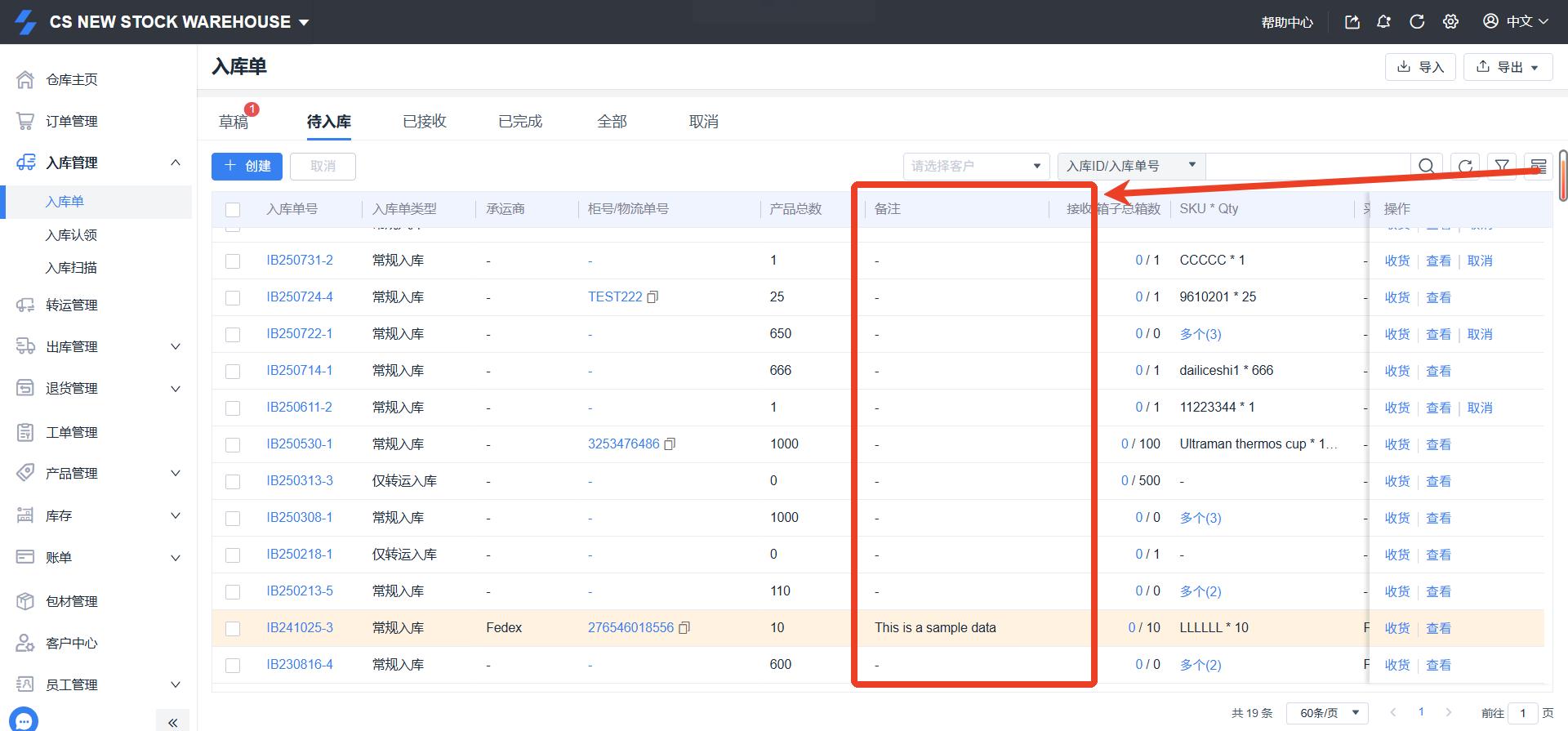
Task: Open the customer selection dropdown
Action: [x=976, y=167]
